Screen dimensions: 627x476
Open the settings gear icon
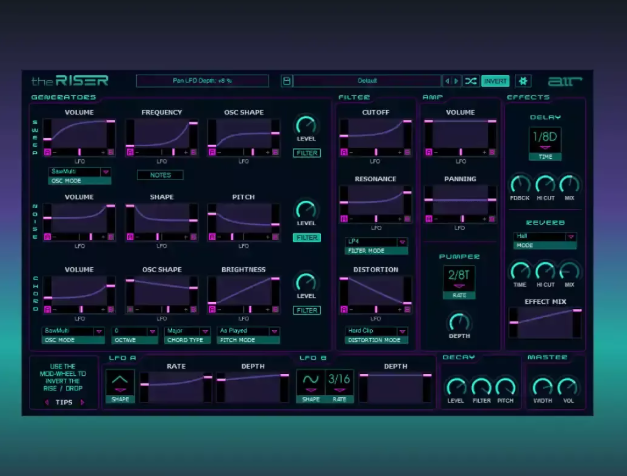coord(523,81)
